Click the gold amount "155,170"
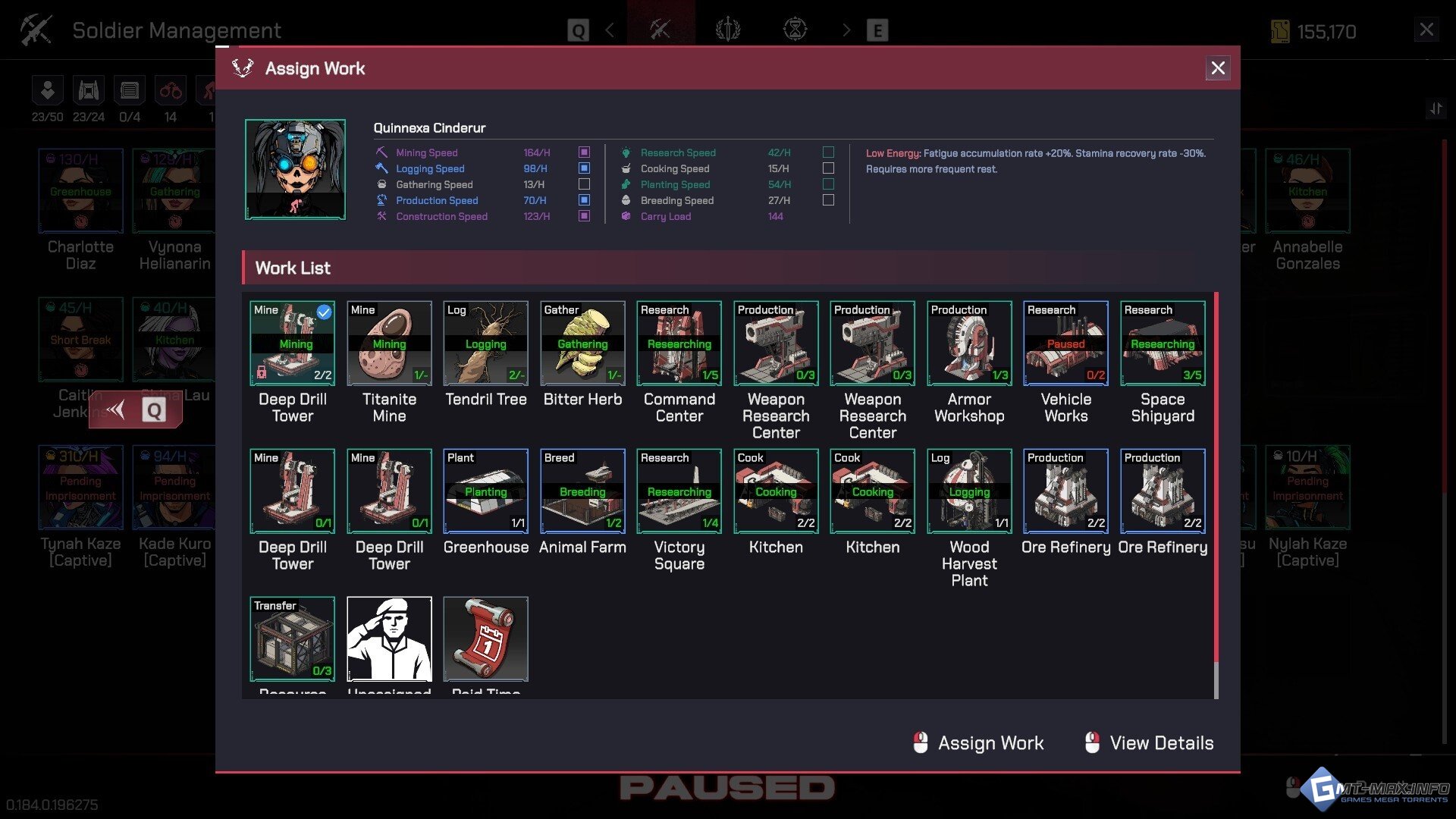 click(x=1326, y=32)
